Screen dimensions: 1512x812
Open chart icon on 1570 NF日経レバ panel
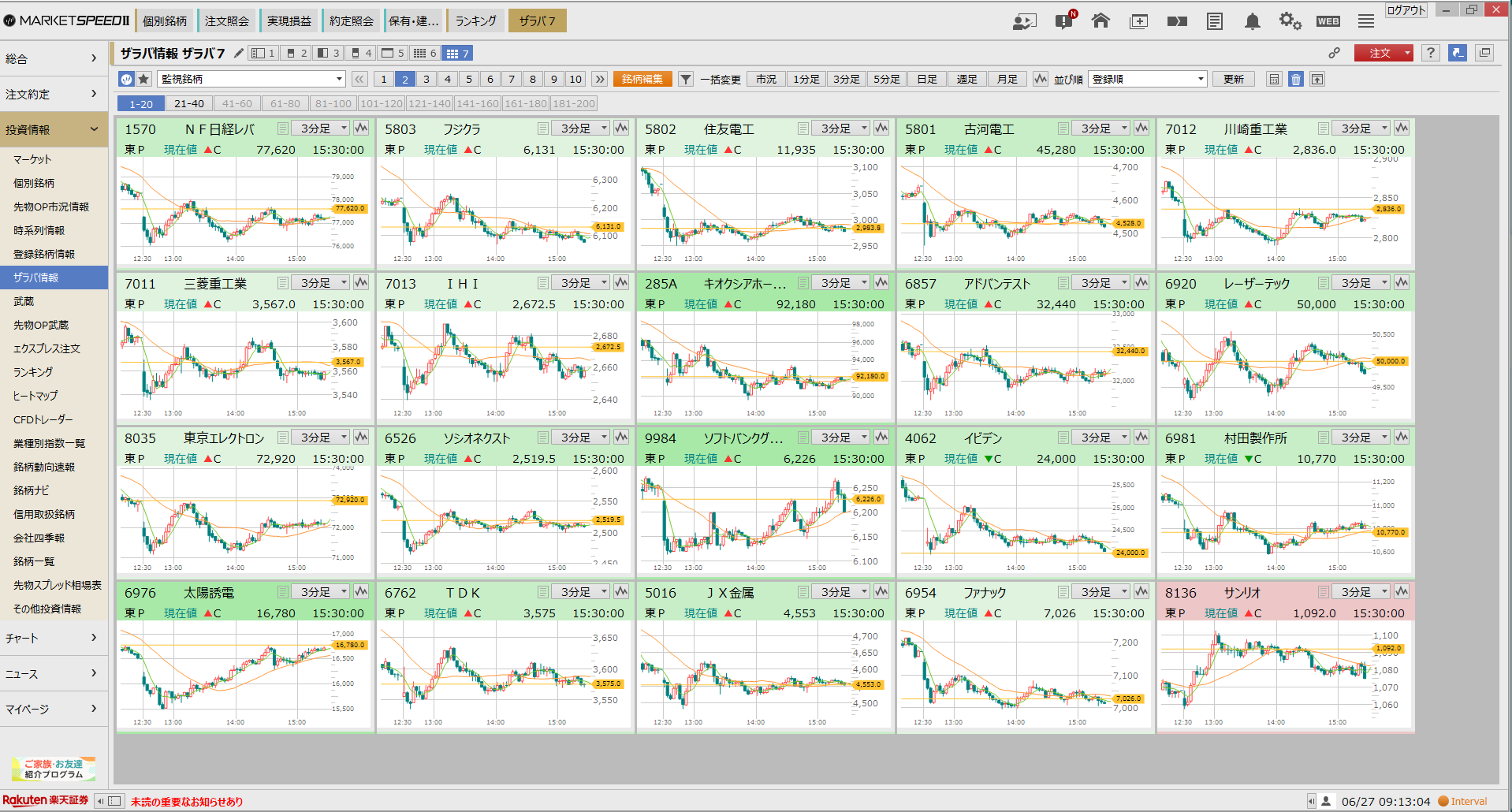pyautogui.click(x=361, y=128)
